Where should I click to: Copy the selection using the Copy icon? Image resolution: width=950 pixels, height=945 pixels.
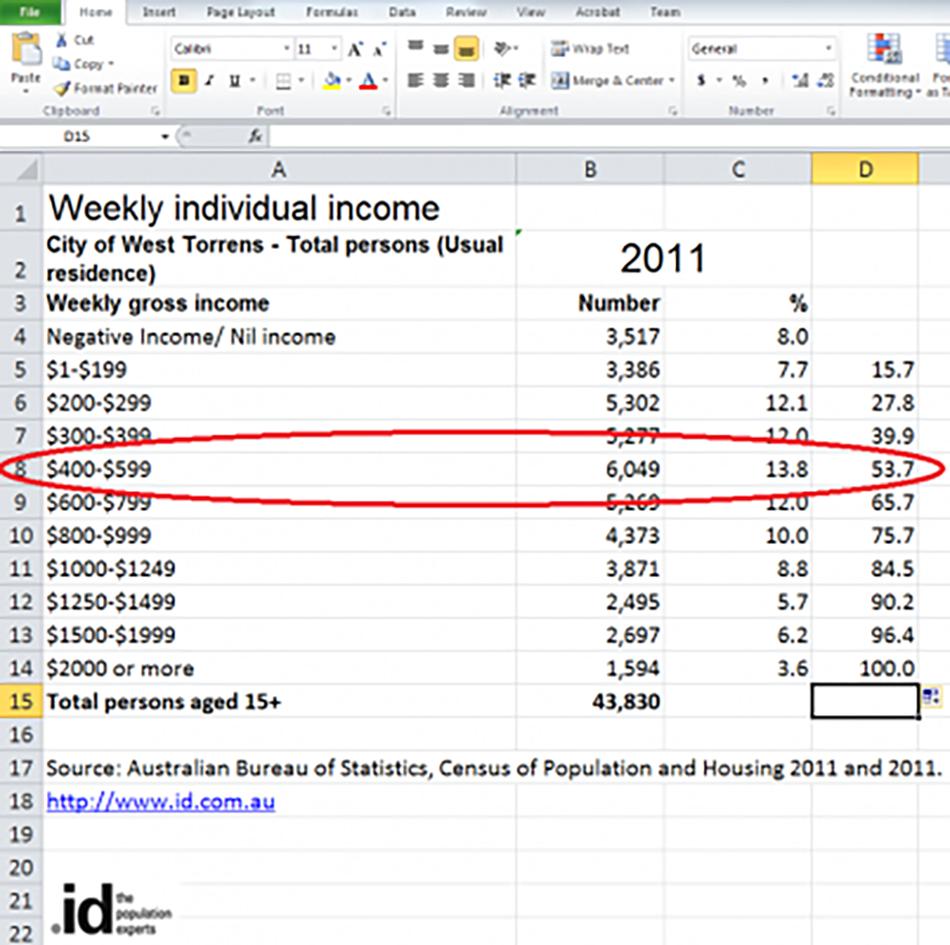click(x=61, y=64)
